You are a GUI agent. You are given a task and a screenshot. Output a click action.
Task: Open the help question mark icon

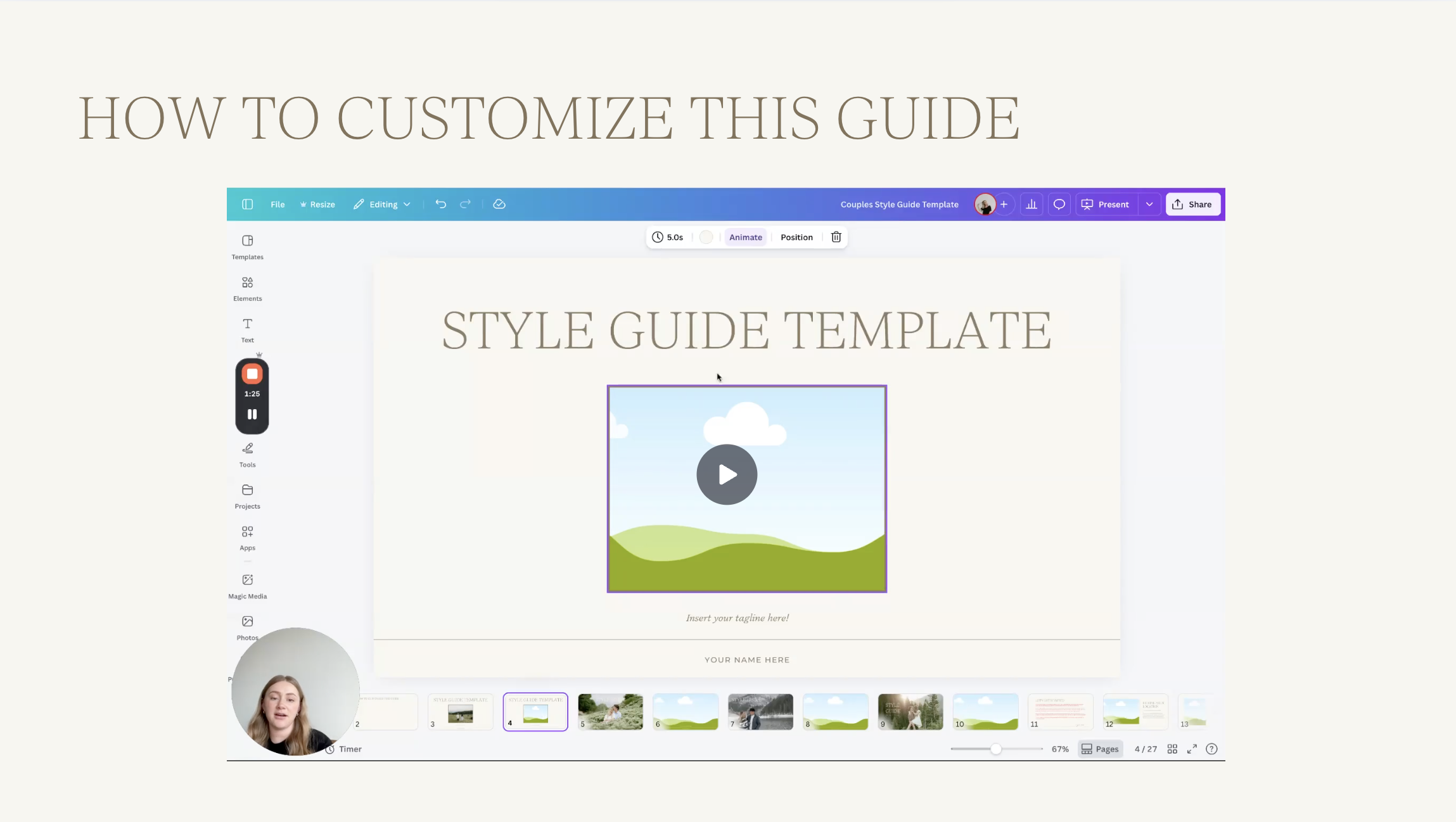tap(1211, 749)
